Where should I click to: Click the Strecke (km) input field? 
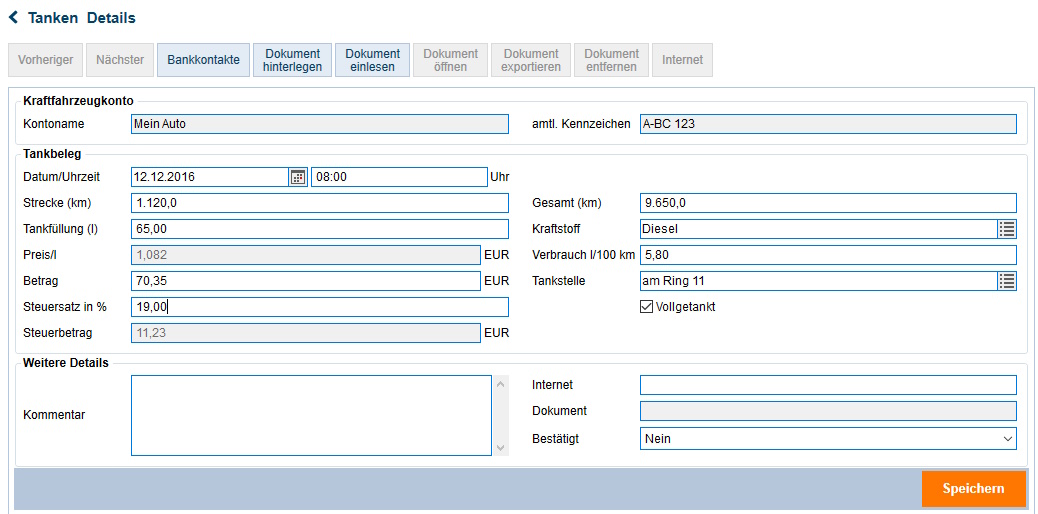click(320, 203)
